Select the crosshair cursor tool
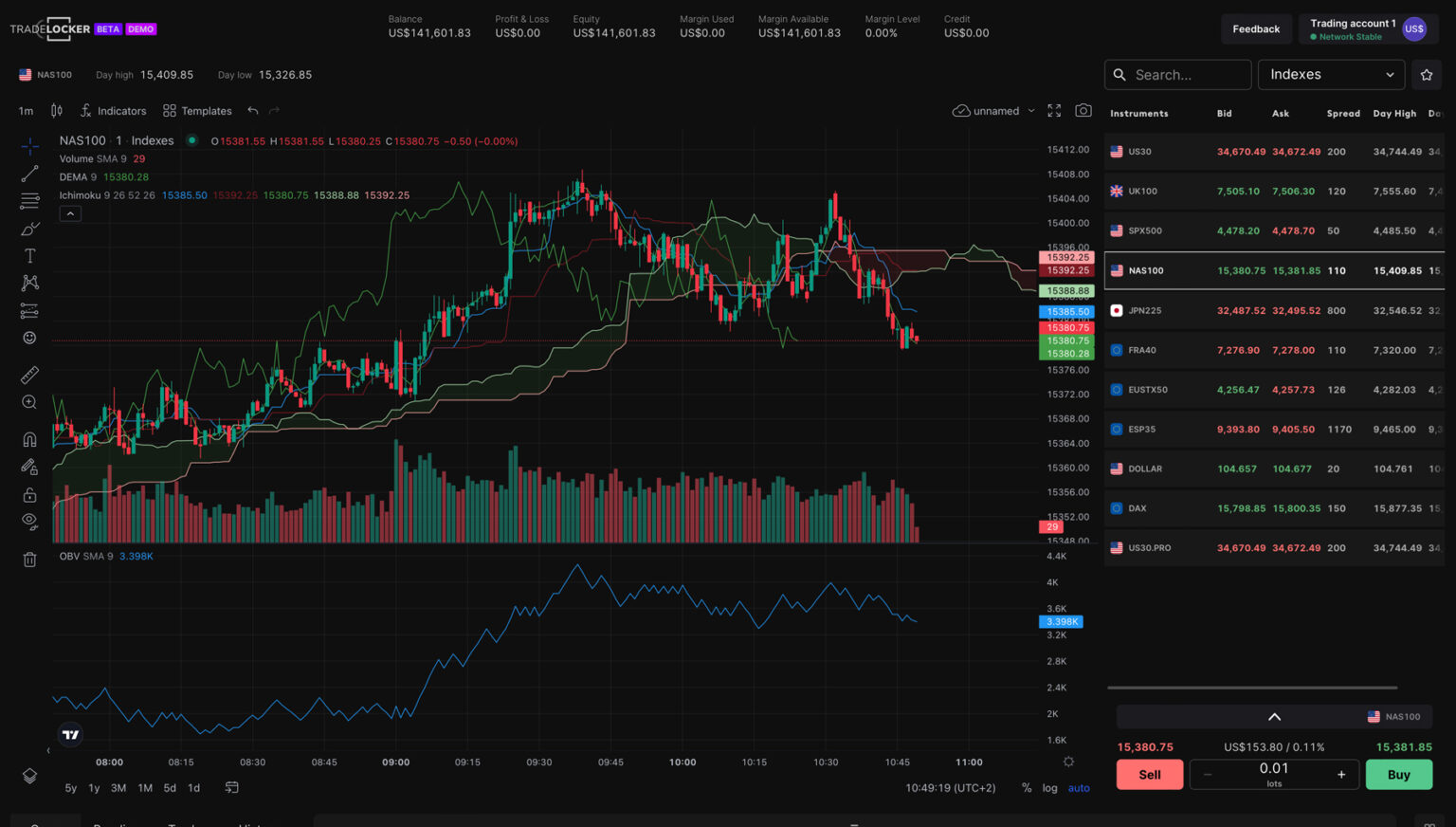The height and width of the screenshot is (827, 1456). point(29,144)
